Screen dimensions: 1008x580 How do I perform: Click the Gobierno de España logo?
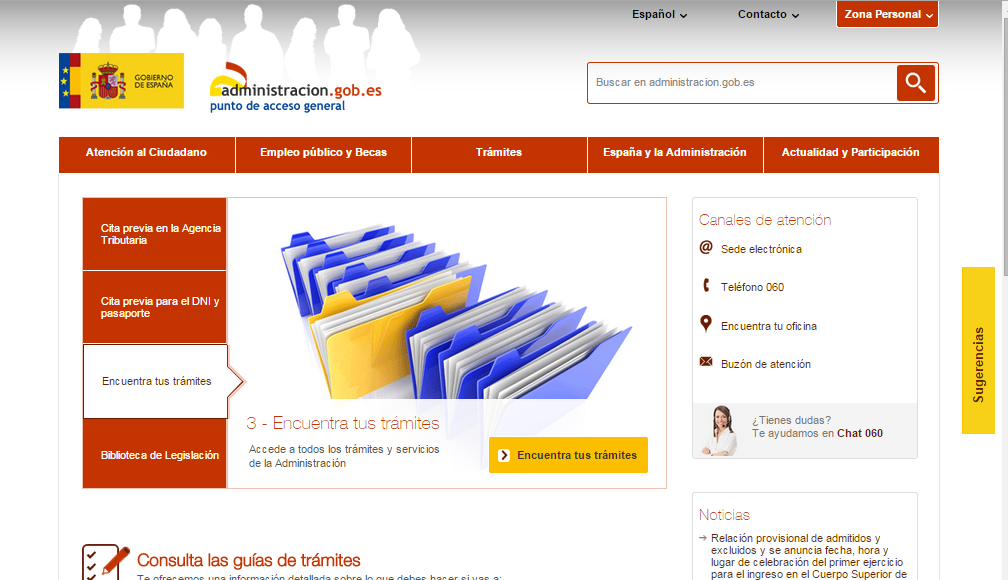(x=121, y=81)
